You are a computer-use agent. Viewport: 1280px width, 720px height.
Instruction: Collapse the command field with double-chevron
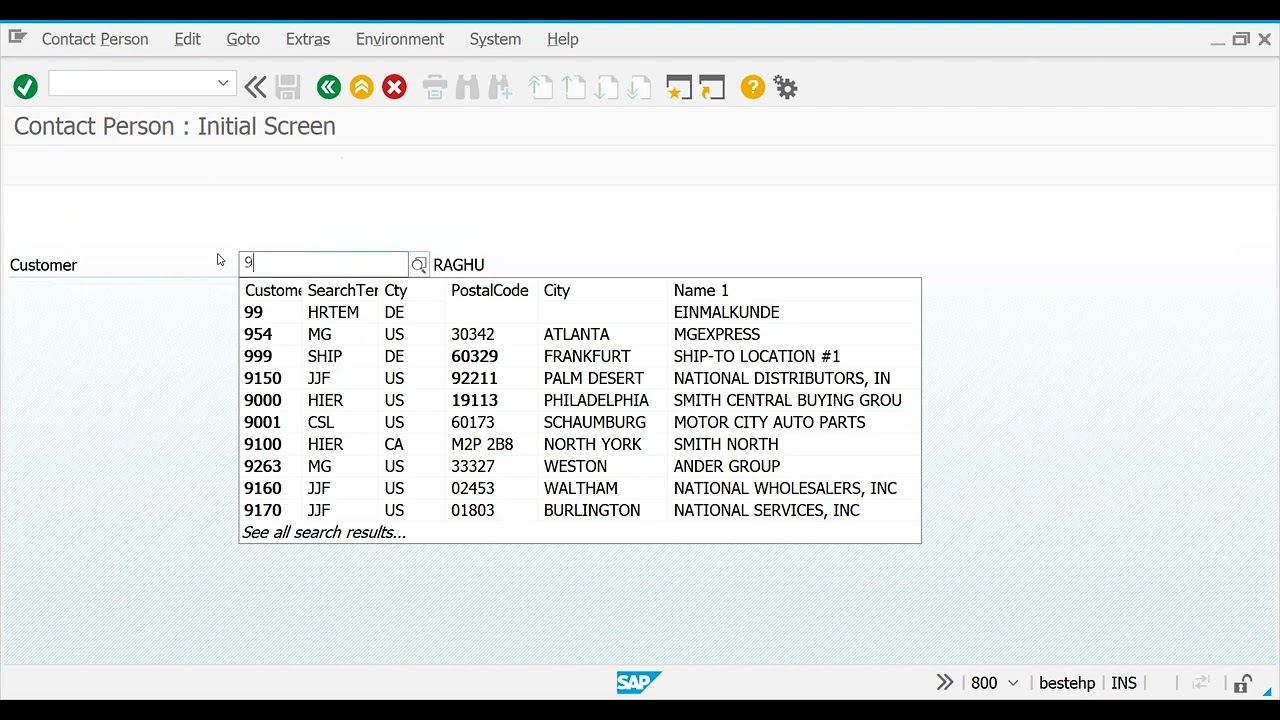coord(255,87)
